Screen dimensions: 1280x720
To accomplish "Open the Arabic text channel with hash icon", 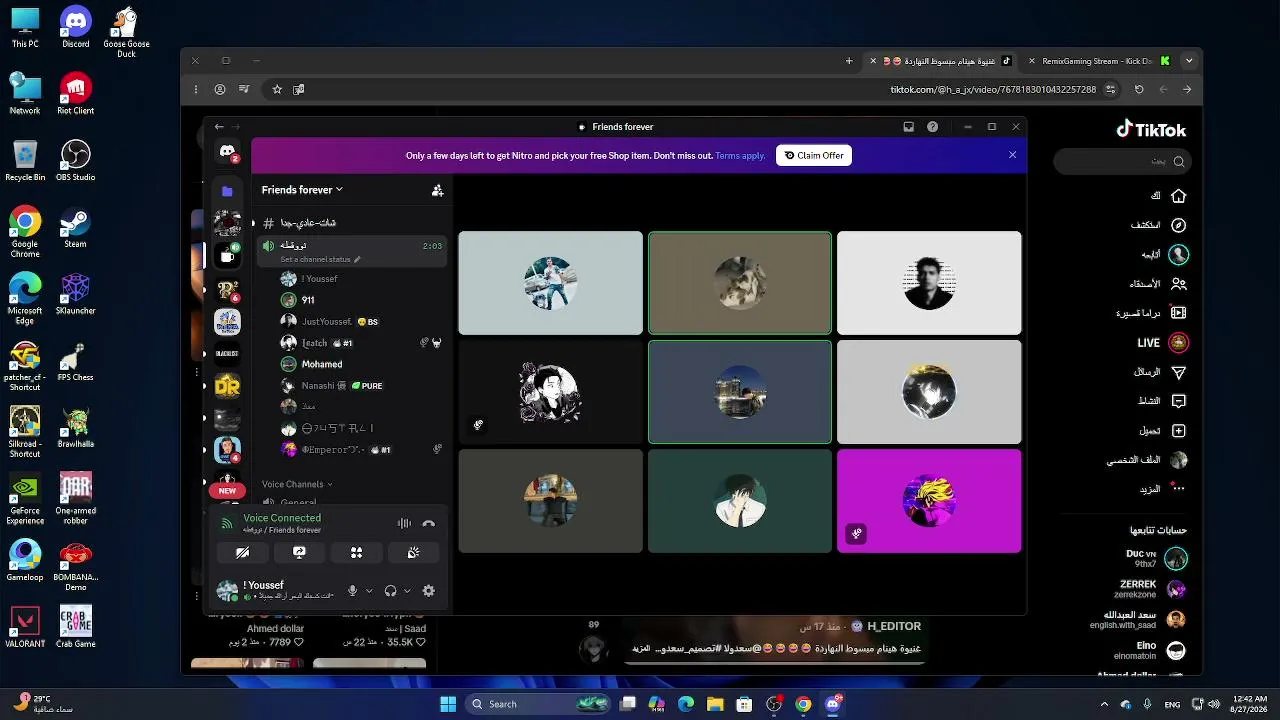I will point(350,223).
